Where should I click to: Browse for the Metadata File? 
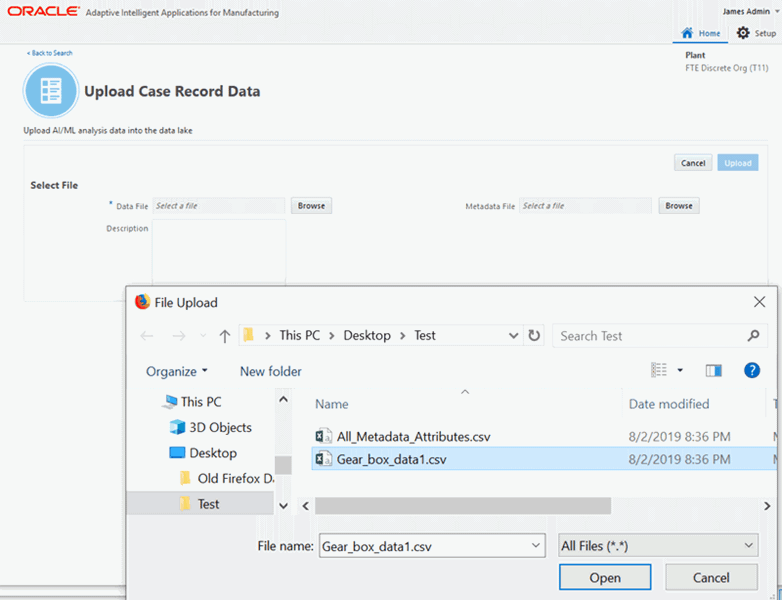coord(679,205)
